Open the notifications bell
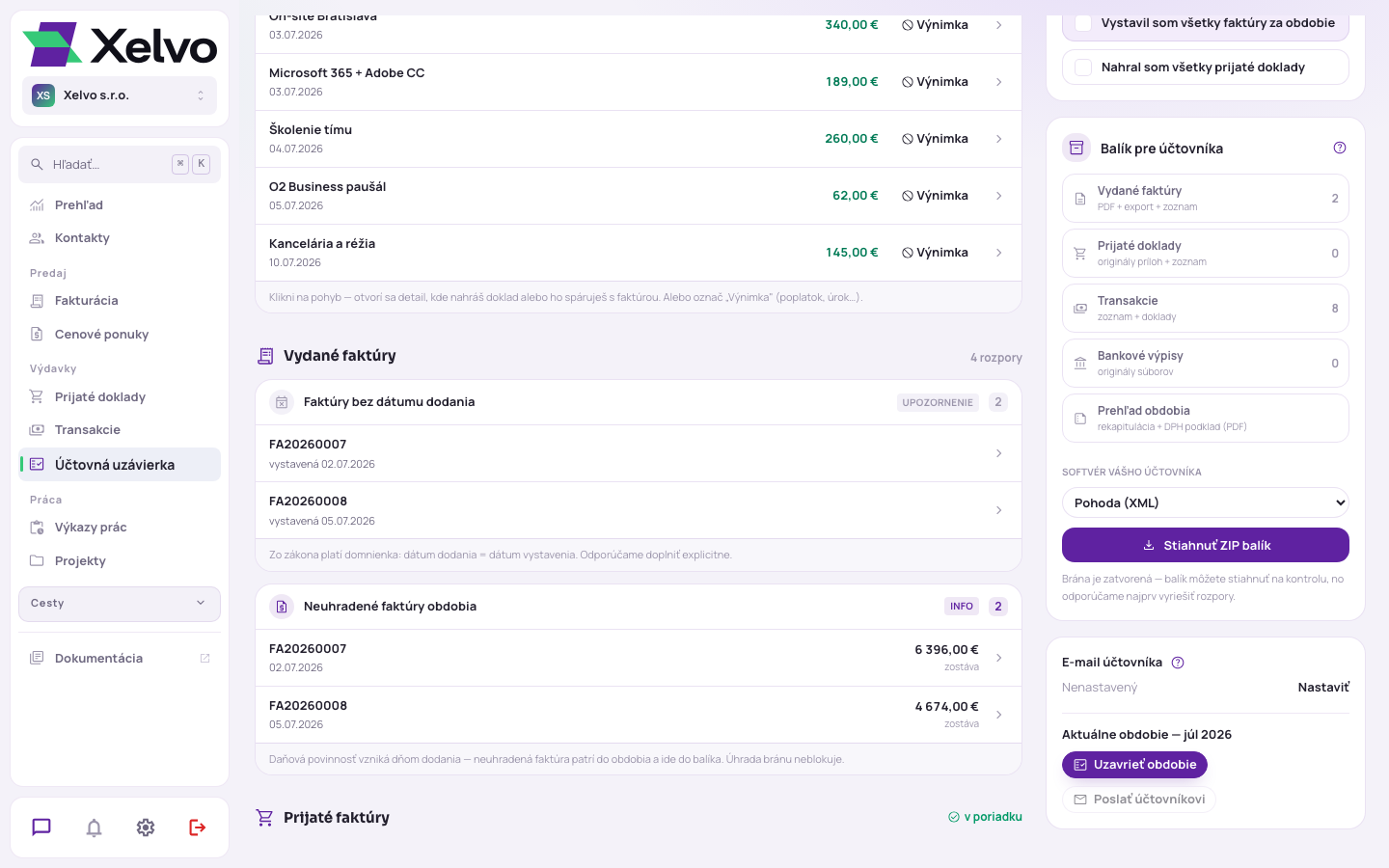 94,827
